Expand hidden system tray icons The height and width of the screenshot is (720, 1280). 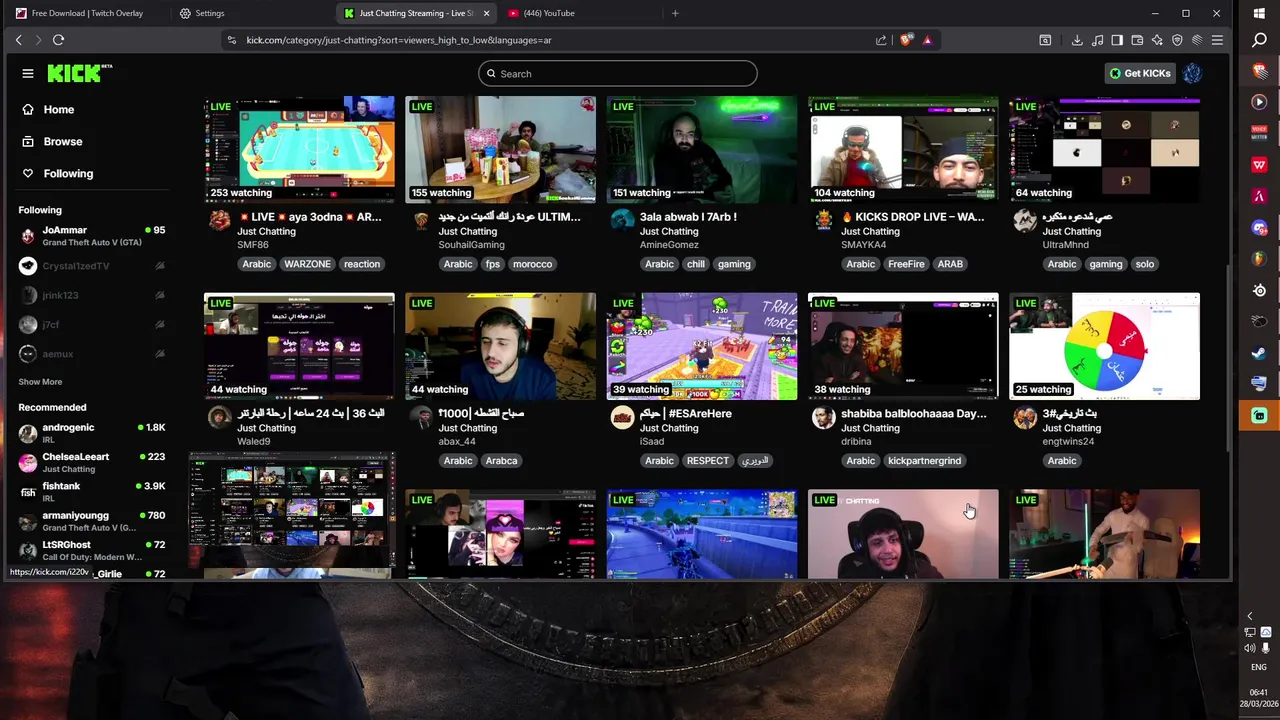1249,616
